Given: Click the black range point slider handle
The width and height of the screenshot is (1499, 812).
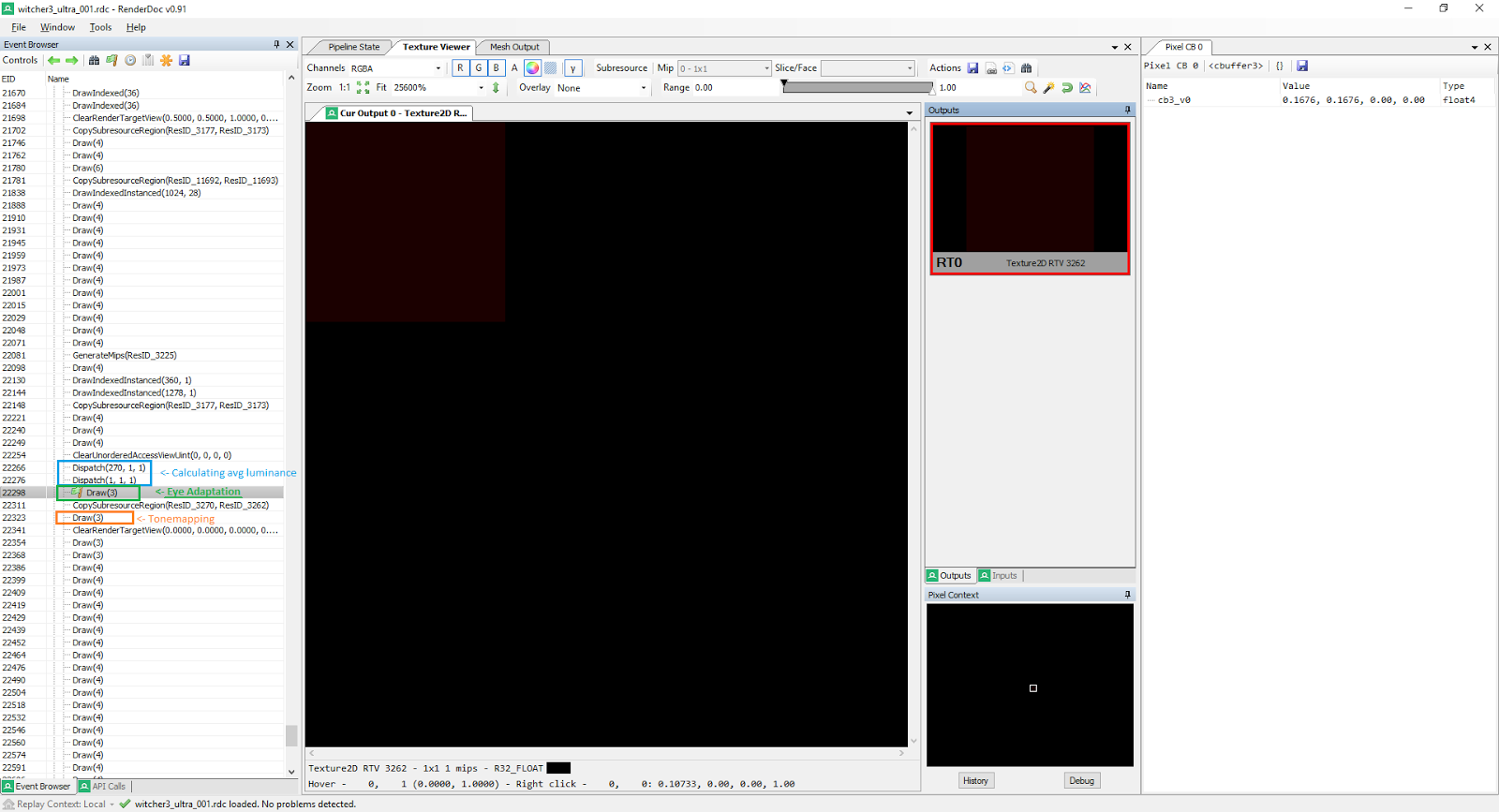Looking at the screenshot, I should coord(784,83).
